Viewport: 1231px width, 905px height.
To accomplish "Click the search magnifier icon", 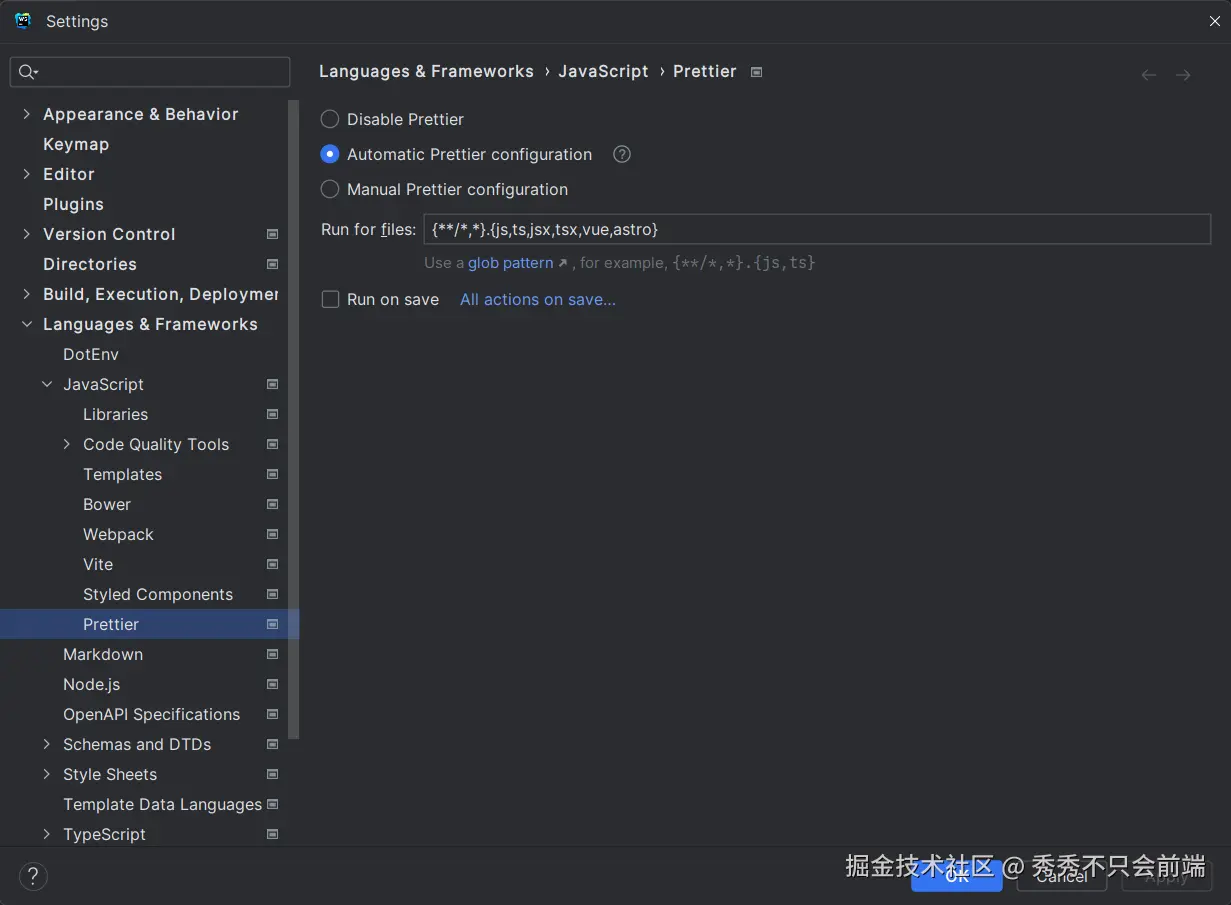I will click(x=28, y=71).
